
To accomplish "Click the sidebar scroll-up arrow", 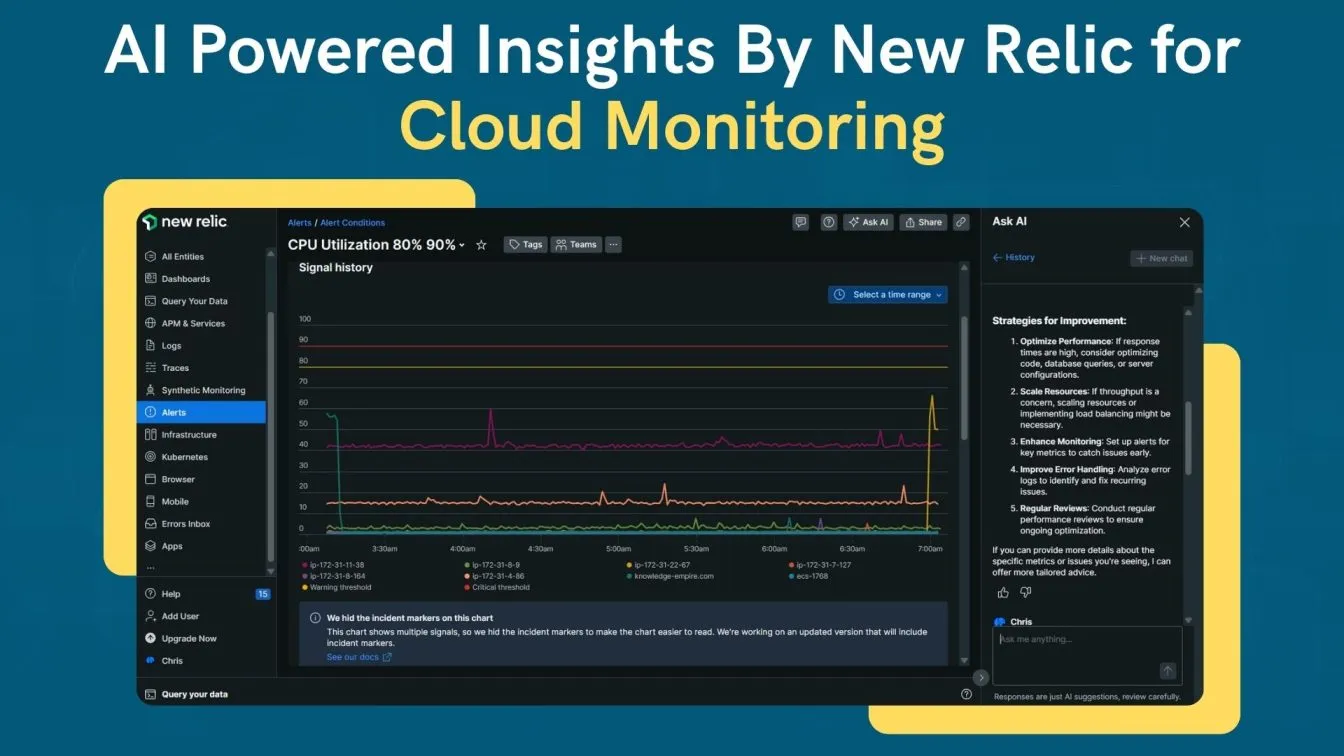I will (271, 254).
